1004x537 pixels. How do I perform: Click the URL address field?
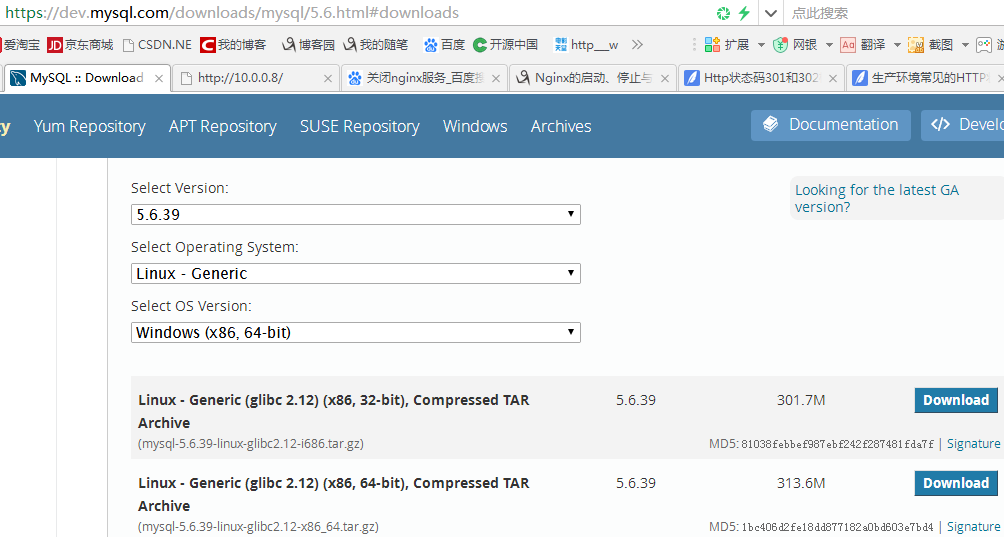pyautogui.click(x=355, y=13)
